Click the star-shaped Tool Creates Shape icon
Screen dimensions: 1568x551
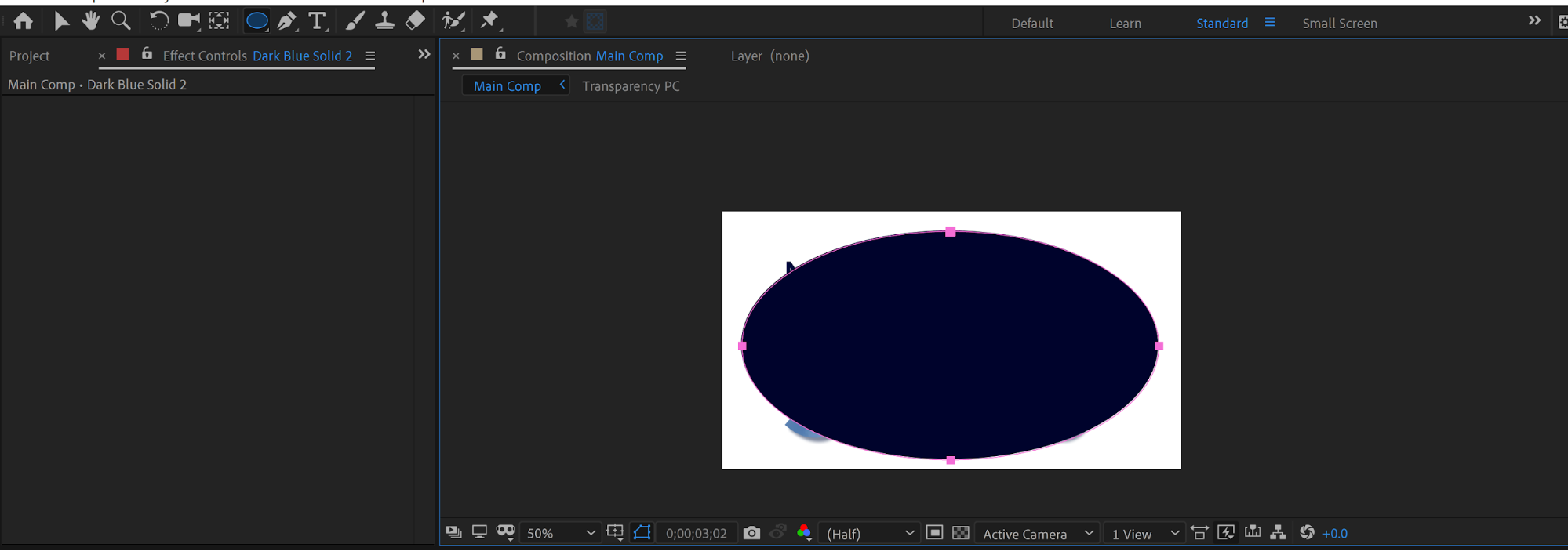click(x=572, y=22)
